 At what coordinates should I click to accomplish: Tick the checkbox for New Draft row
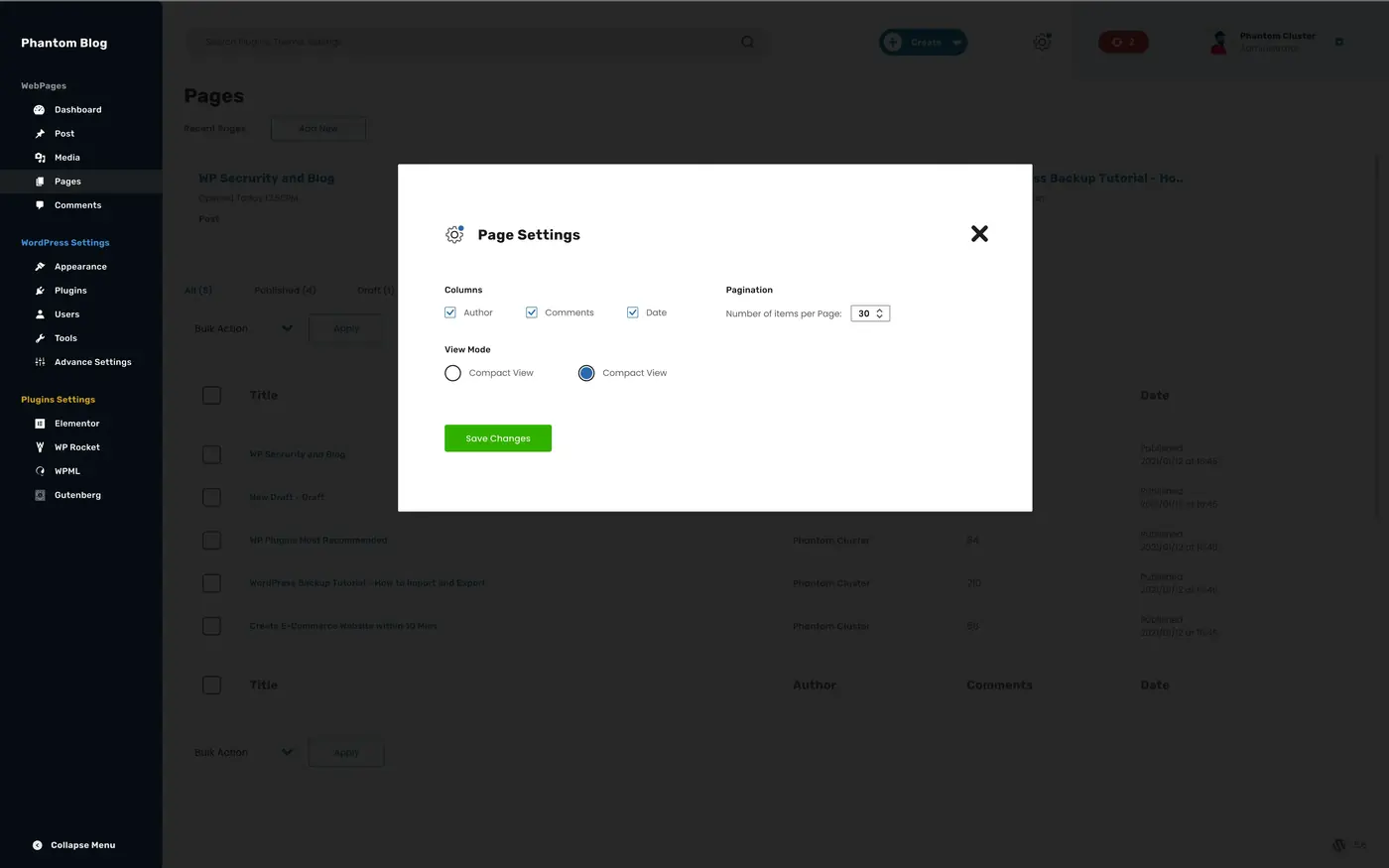click(211, 497)
